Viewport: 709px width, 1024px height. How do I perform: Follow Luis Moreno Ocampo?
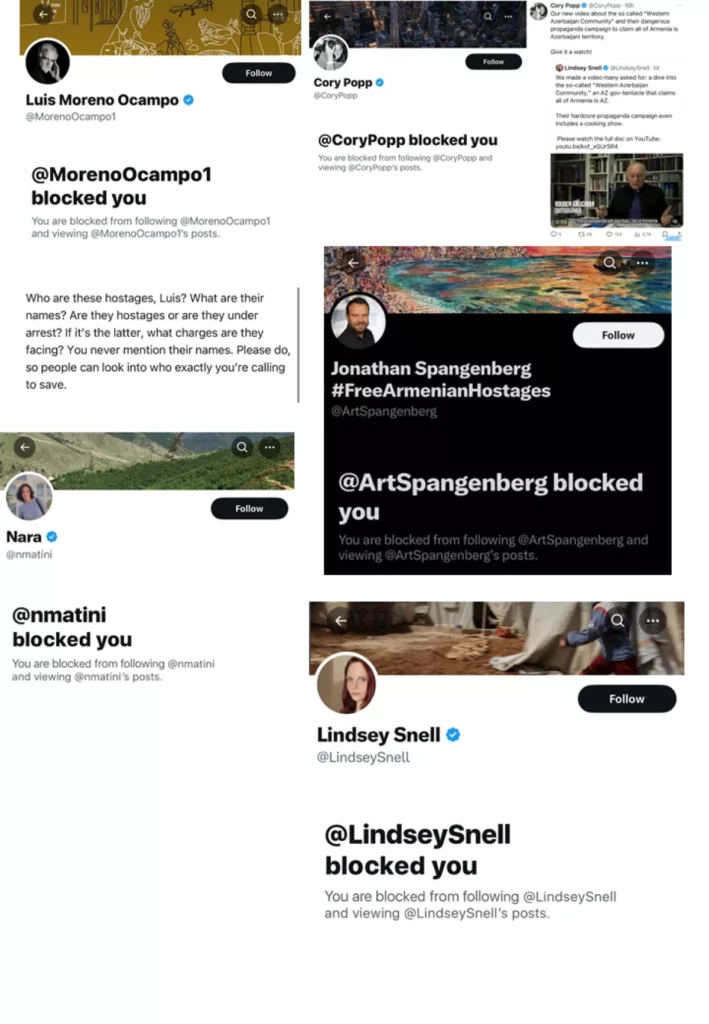[259, 73]
